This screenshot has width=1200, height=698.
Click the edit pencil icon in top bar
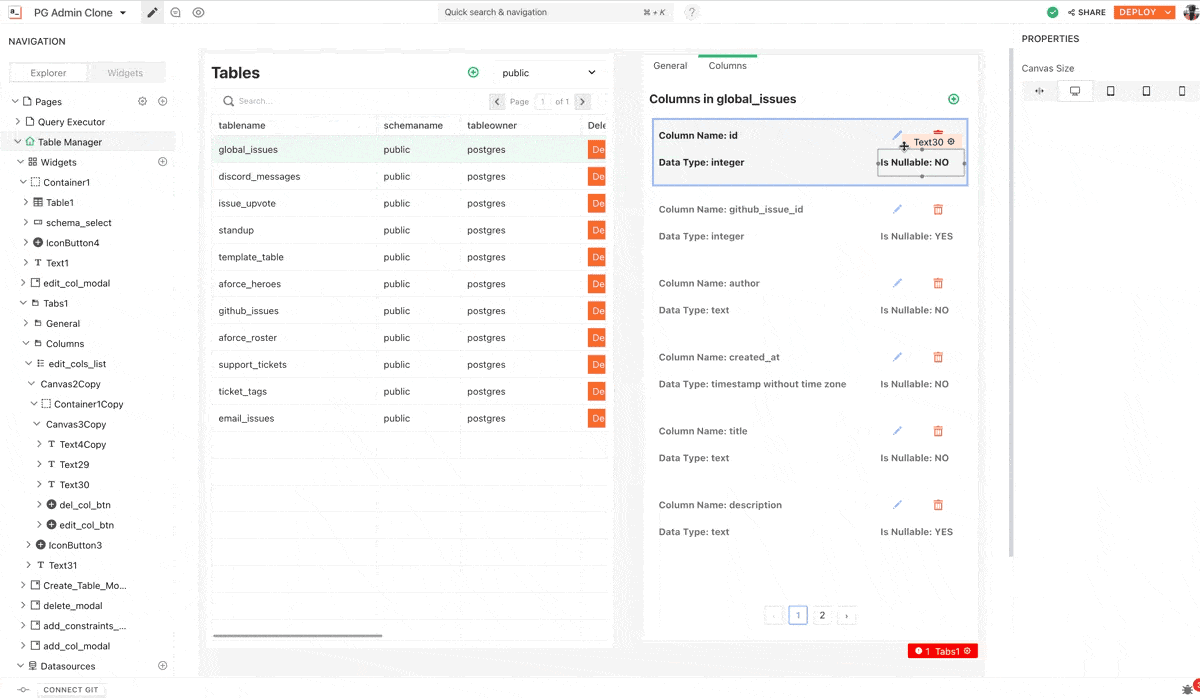pyautogui.click(x=152, y=13)
